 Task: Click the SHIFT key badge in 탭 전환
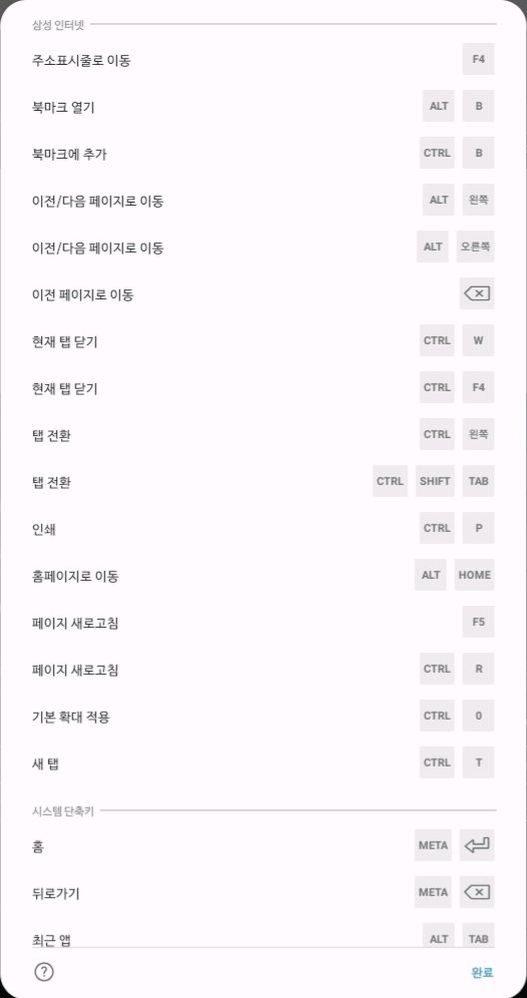point(435,481)
